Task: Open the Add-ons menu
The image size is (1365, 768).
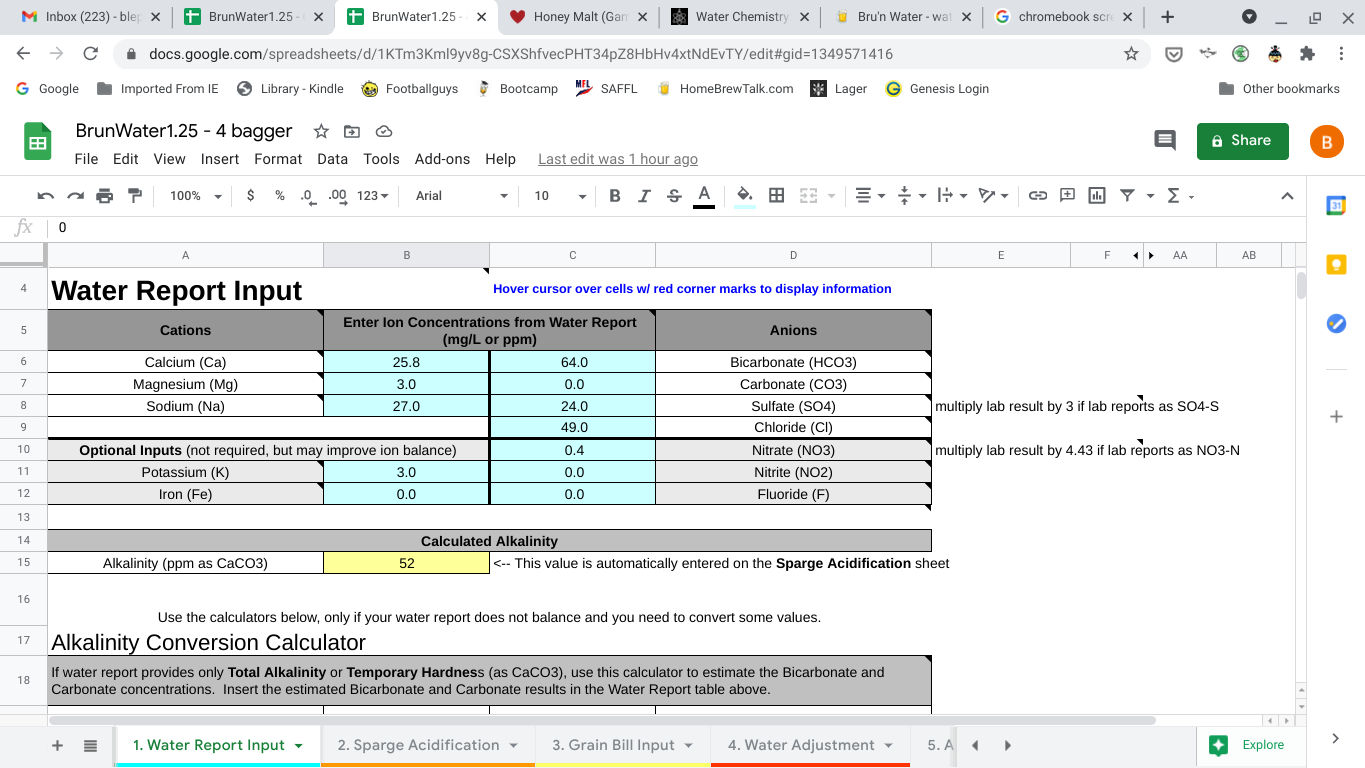Action: [x=442, y=159]
